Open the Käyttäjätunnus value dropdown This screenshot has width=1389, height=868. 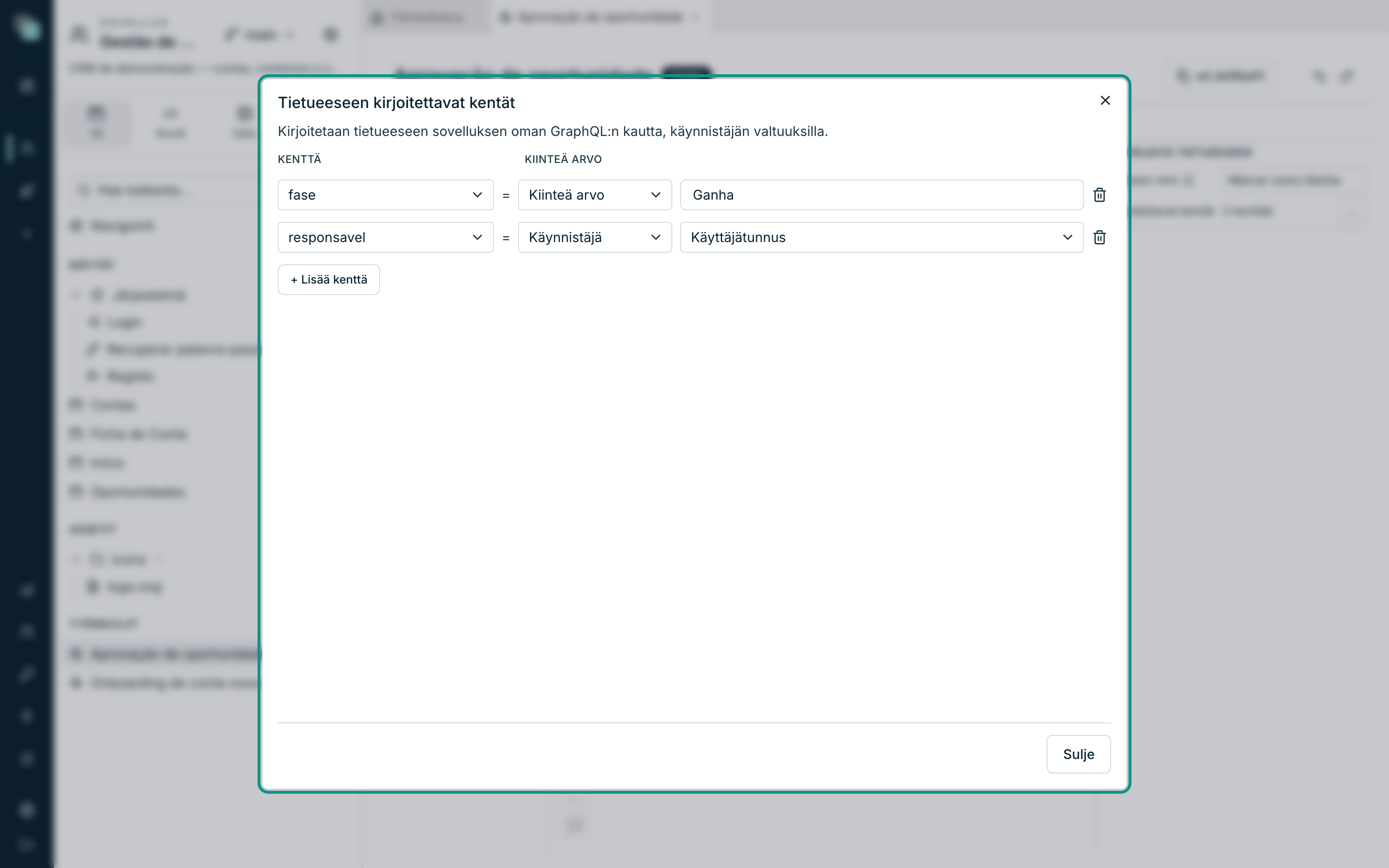click(882, 238)
